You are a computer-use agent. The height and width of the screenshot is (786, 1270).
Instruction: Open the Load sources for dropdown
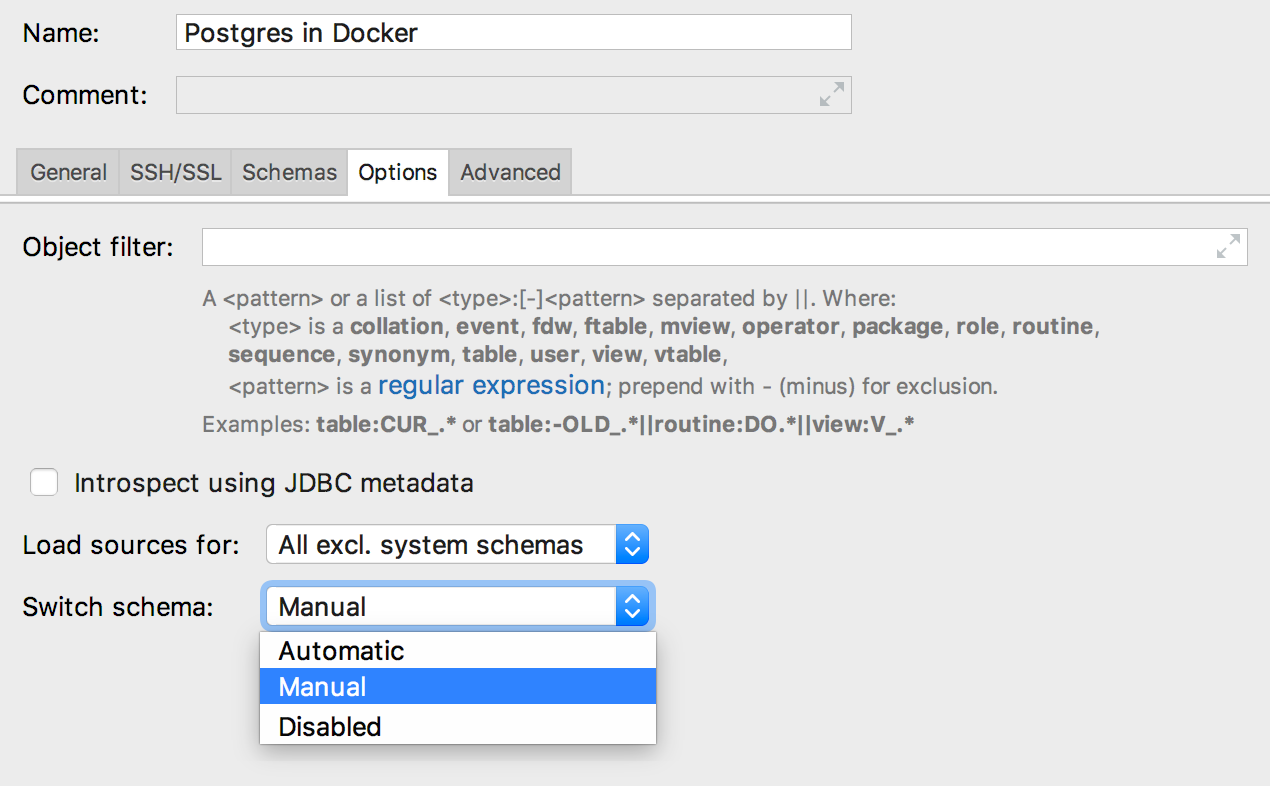pos(456,545)
